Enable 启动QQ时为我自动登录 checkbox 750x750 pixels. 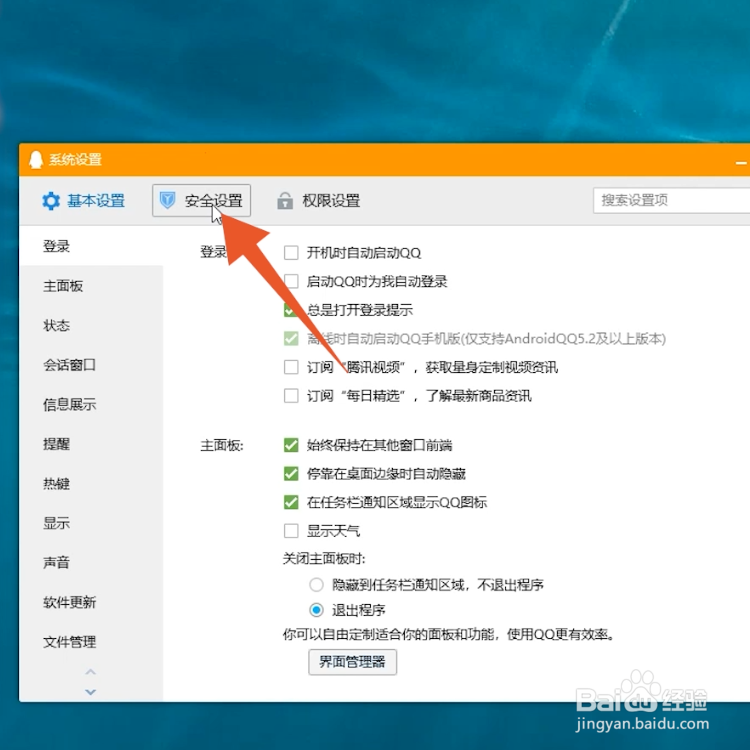[x=291, y=281]
